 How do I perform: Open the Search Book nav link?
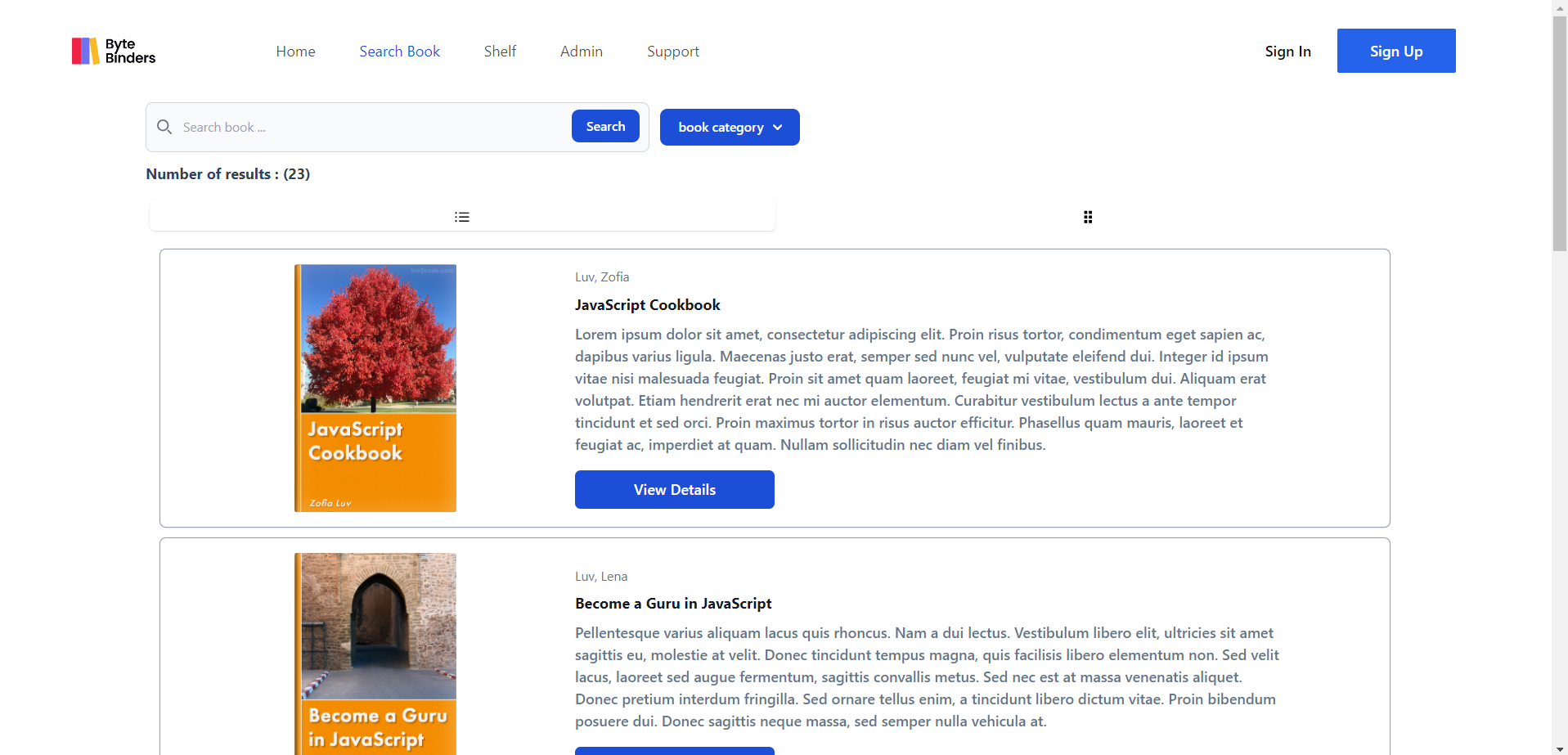[399, 52]
